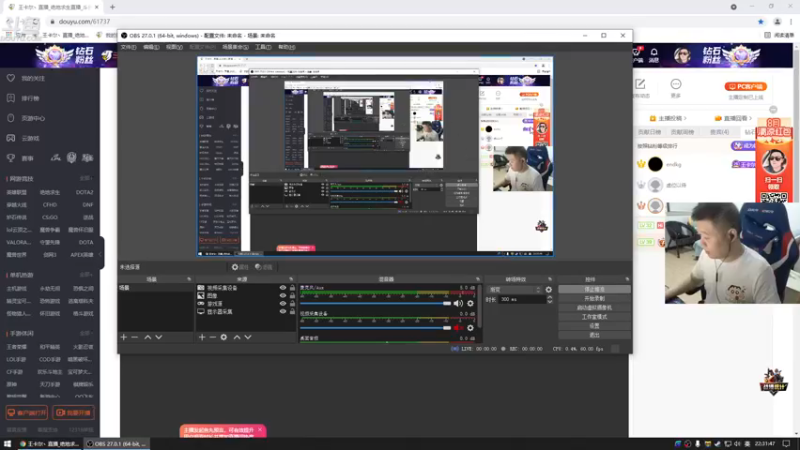Open the 转场特效 dock panel corner icon
The width and height of the screenshot is (800, 450).
click(x=550, y=280)
